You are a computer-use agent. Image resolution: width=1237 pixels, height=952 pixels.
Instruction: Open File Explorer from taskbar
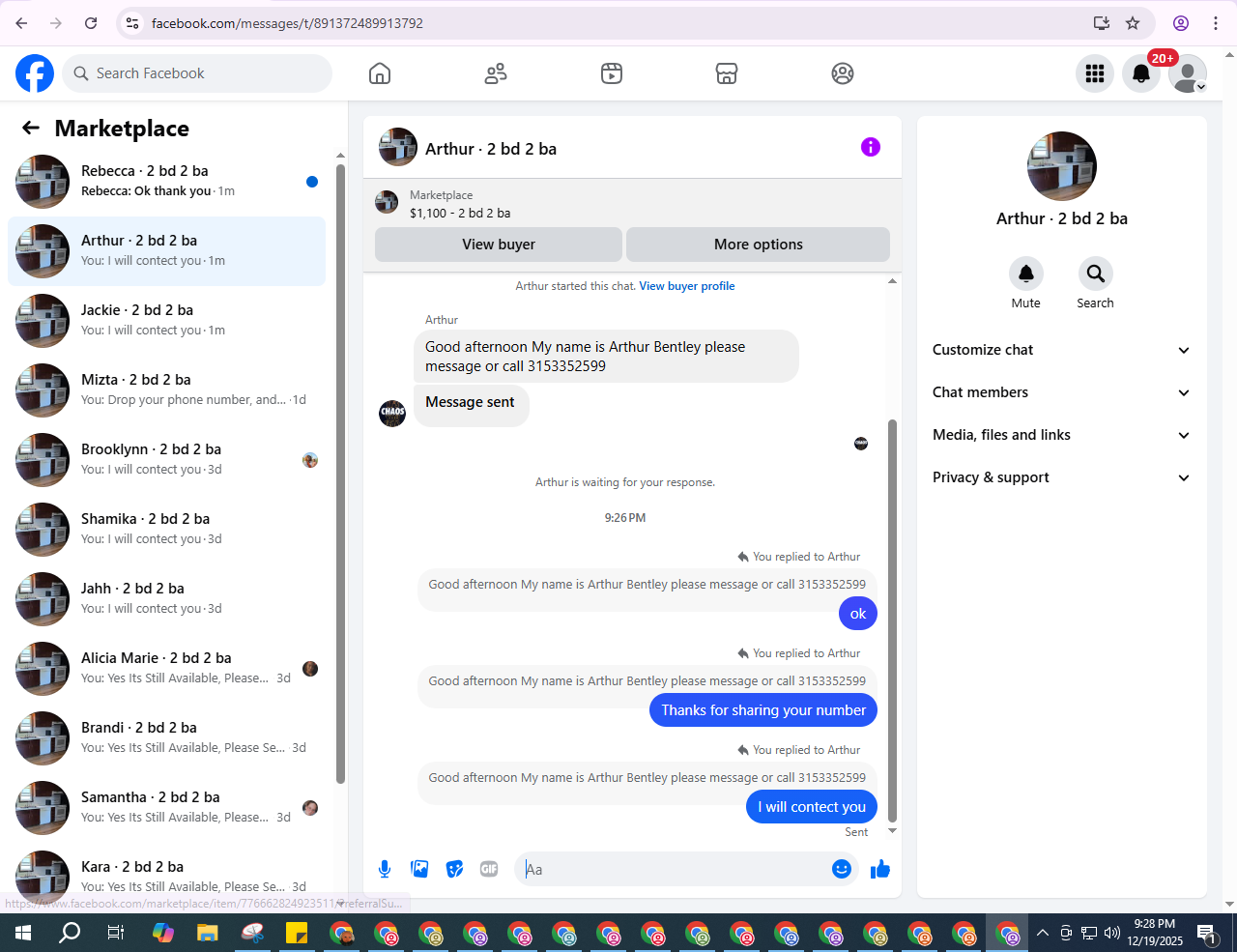pos(208,933)
